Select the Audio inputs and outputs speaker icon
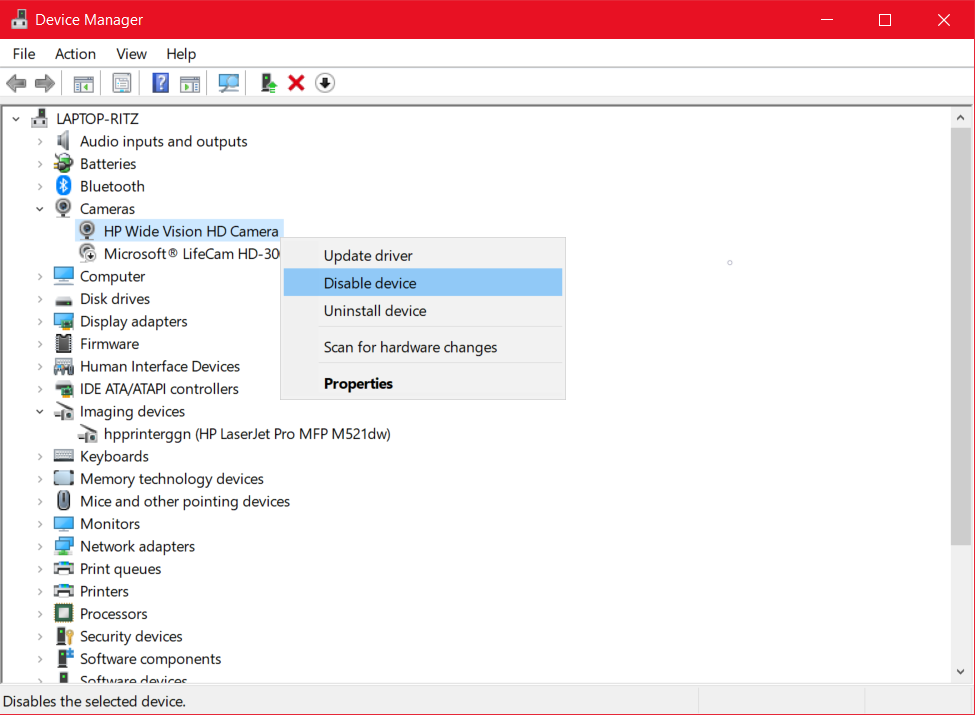 coord(63,141)
